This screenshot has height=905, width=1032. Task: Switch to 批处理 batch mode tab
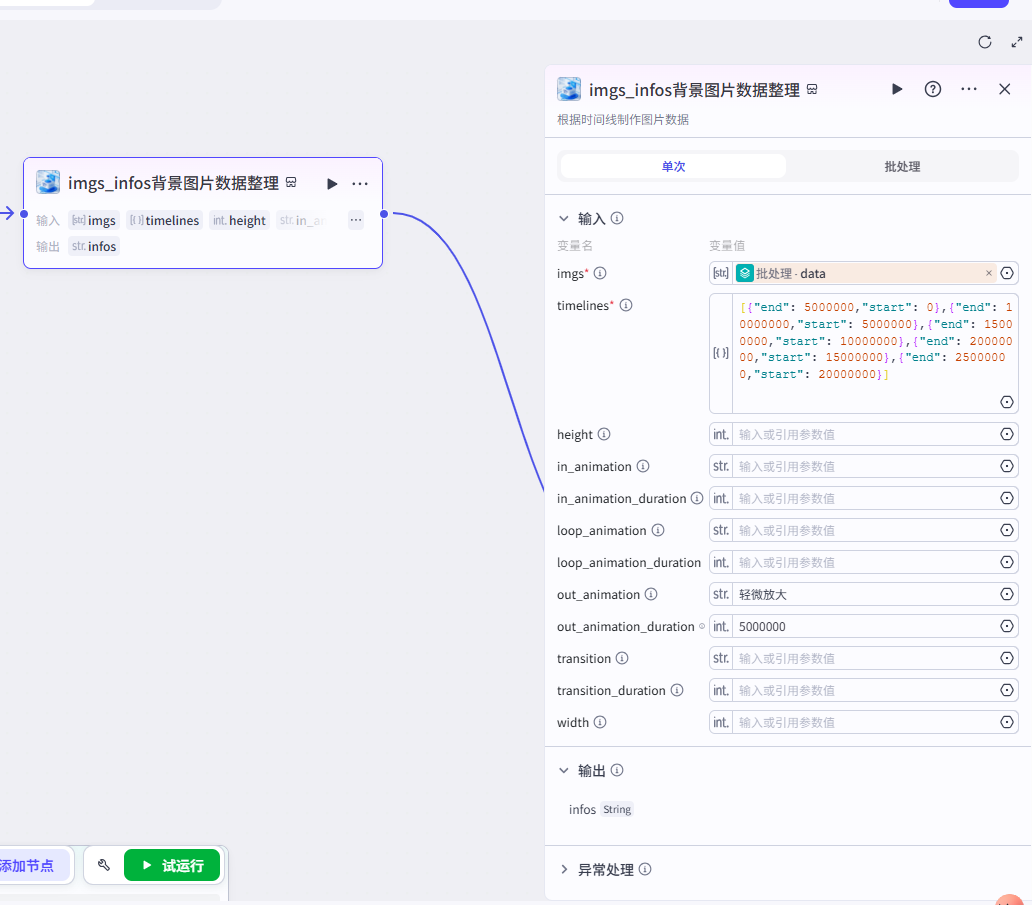[902, 166]
